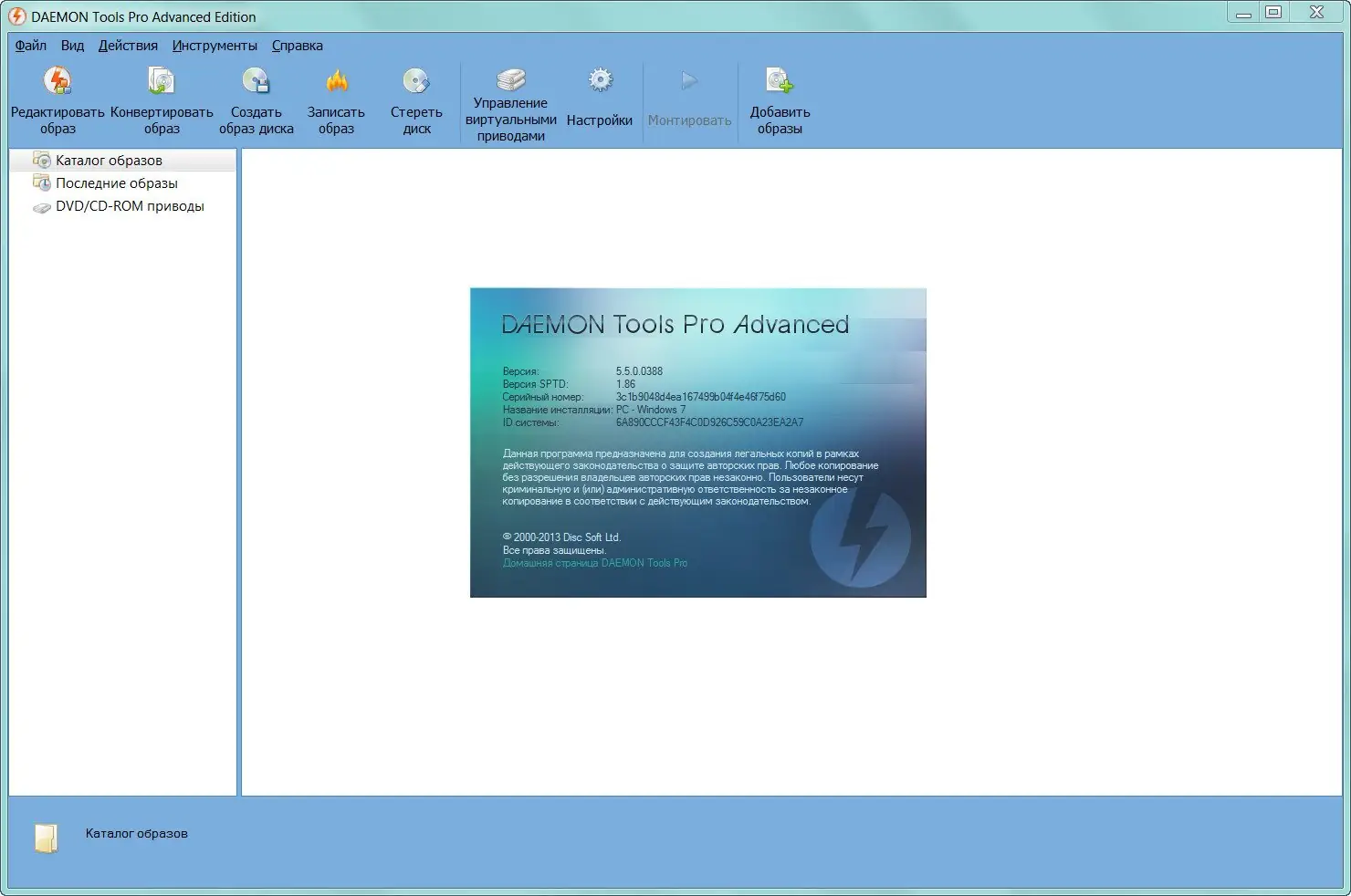Open the Файл menu
Image resolution: width=1351 pixels, height=896 pixels.
pos(31,46)
